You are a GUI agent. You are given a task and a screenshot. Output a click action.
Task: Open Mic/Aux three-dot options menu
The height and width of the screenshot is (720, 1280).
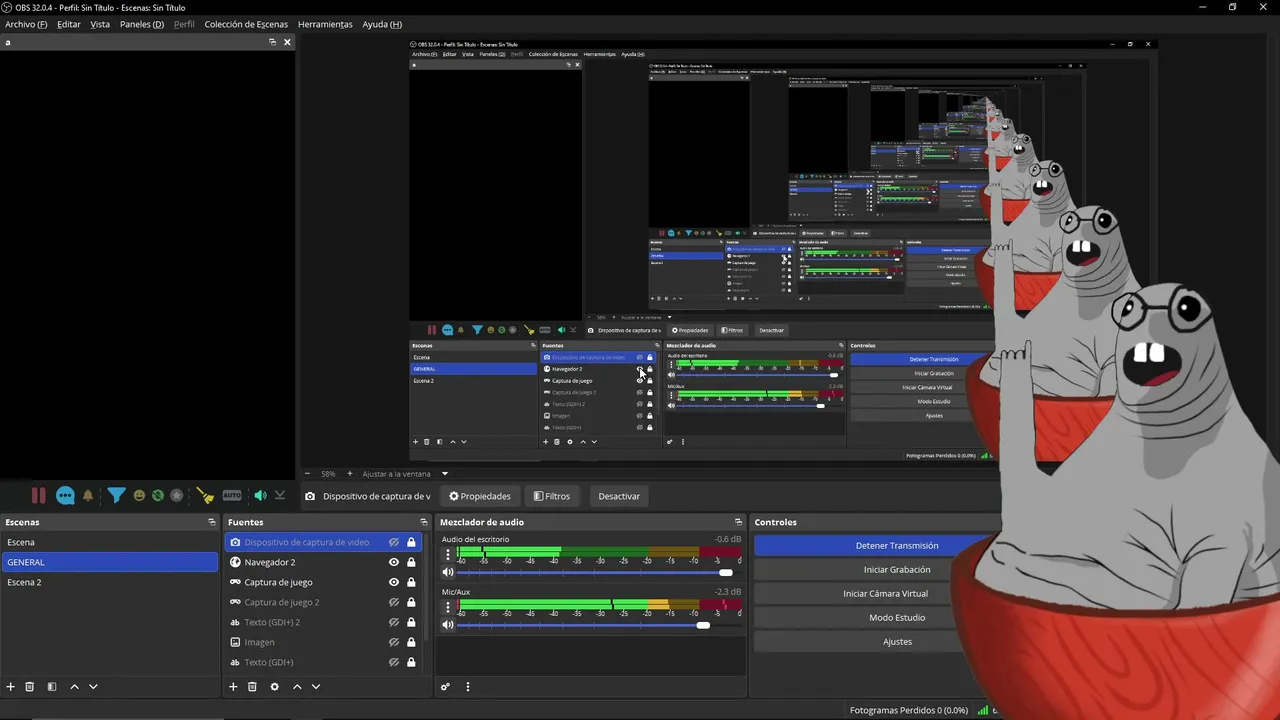[446, 606]
